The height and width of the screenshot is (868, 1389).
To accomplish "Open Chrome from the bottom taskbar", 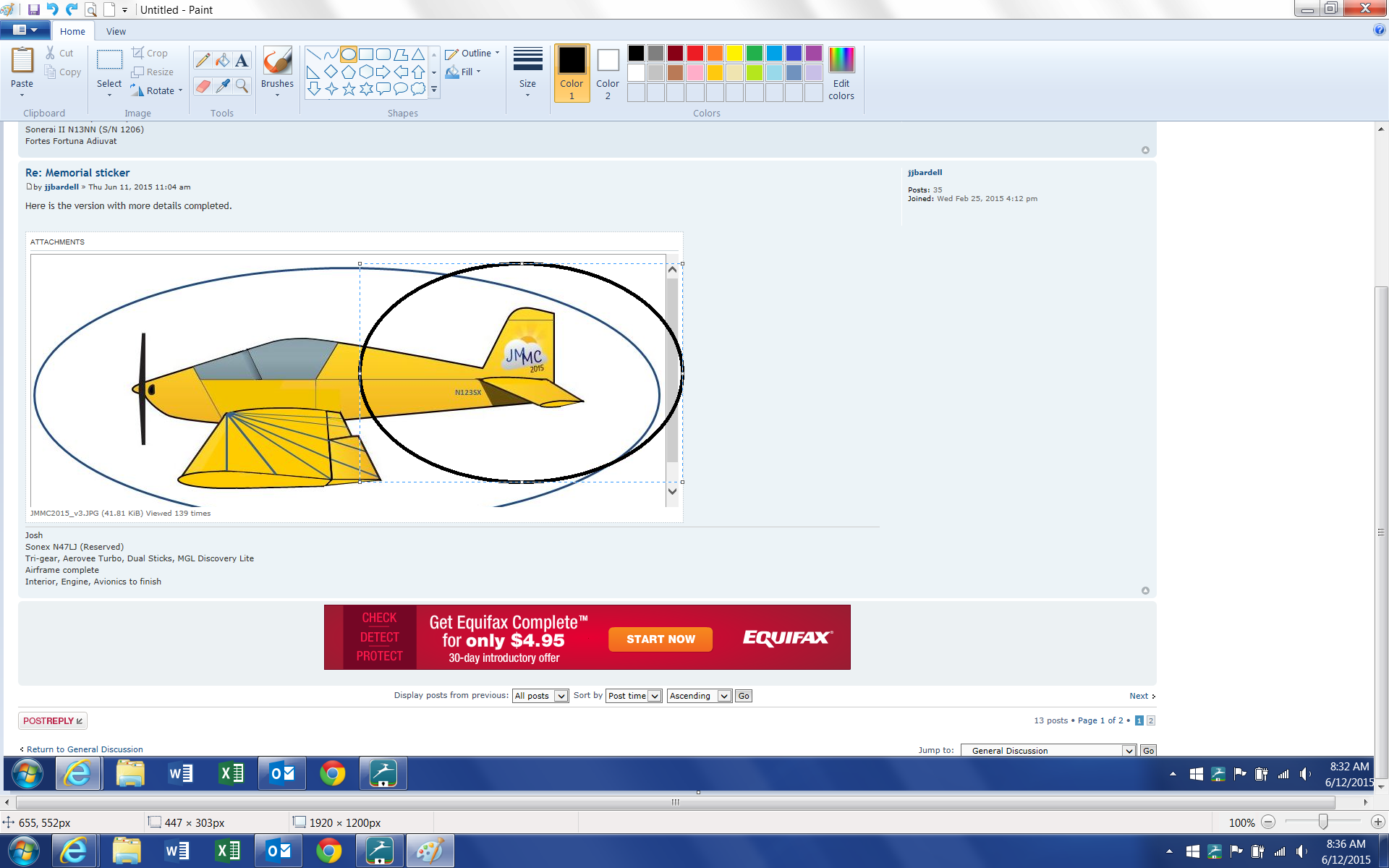I will [329, 851].
